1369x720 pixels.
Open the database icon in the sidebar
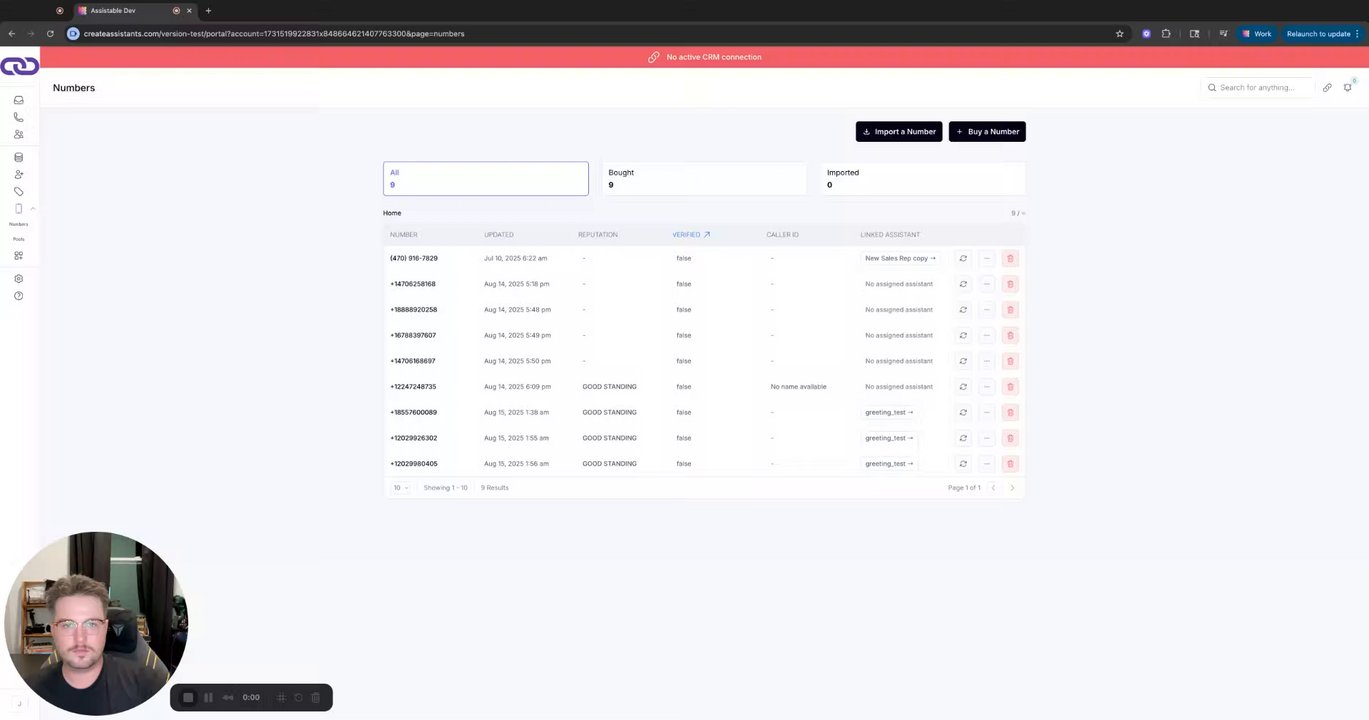click(x=18, y=157)
